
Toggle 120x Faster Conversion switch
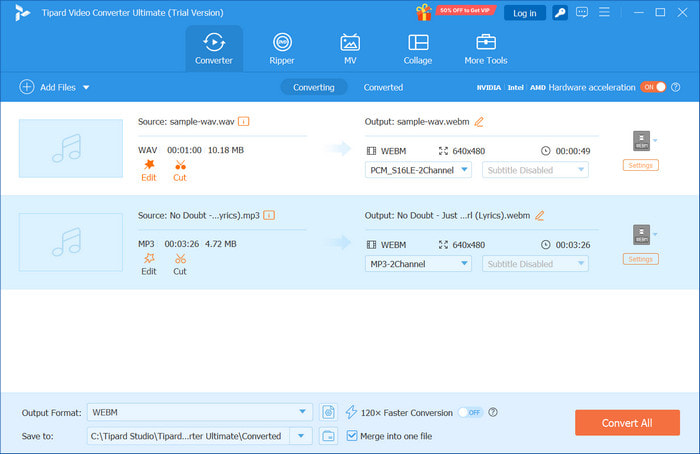[470, 412]
